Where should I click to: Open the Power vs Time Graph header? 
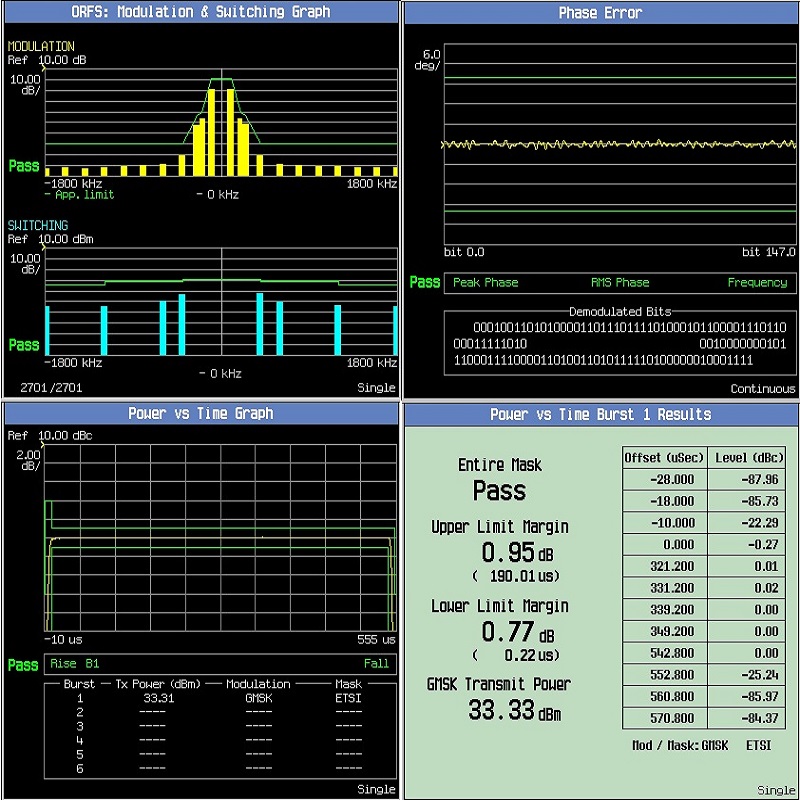(200, 413)
